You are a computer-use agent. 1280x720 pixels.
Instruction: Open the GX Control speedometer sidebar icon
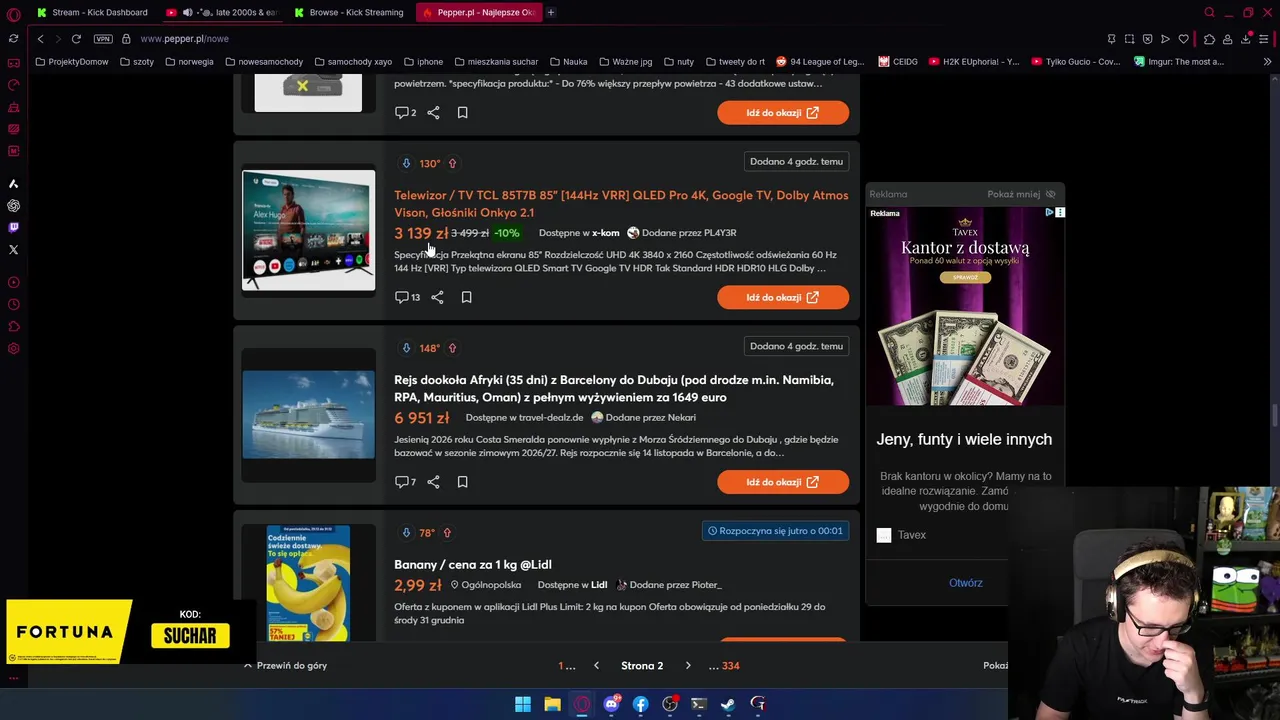coord(13,85)
